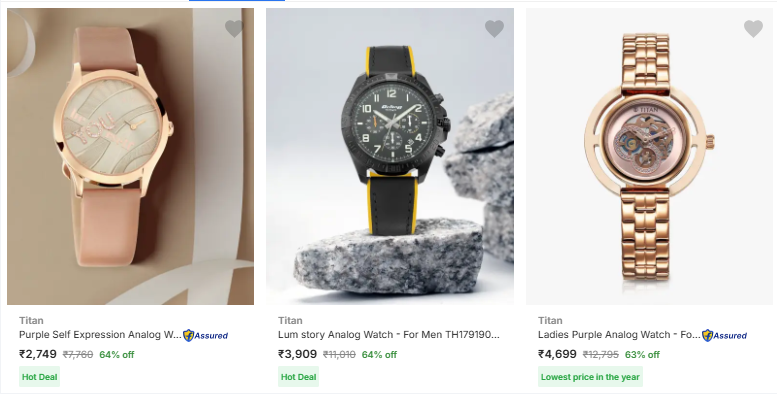The image size is (777, 394).
Task: Click Hot Deal tag under ₹3,909 watch
Action: click(x=298, y=377)
